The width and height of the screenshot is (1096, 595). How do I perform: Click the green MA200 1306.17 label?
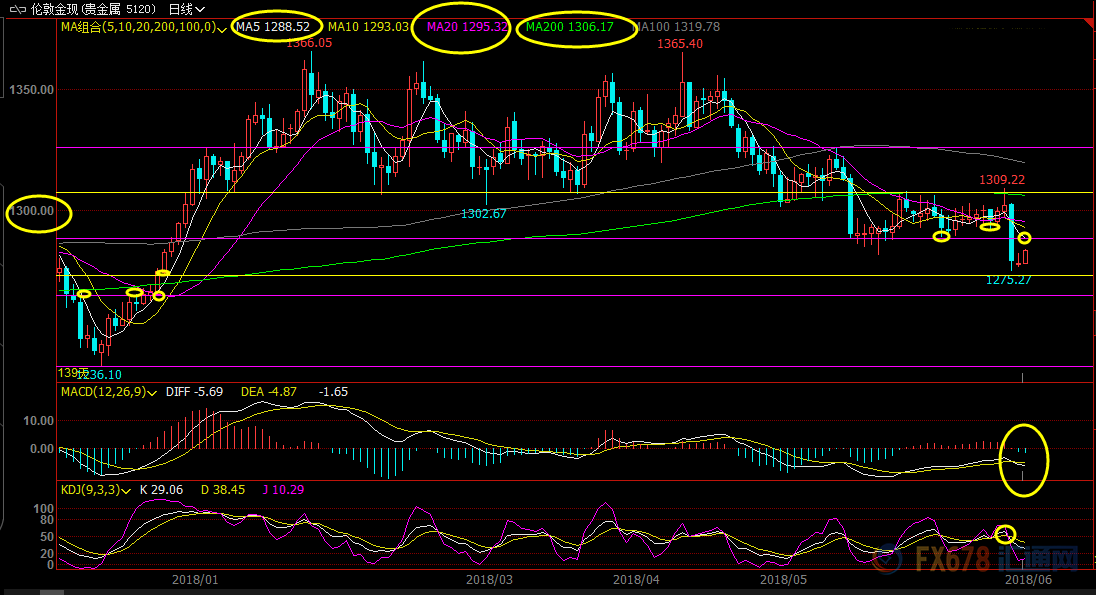coord(570,27)
